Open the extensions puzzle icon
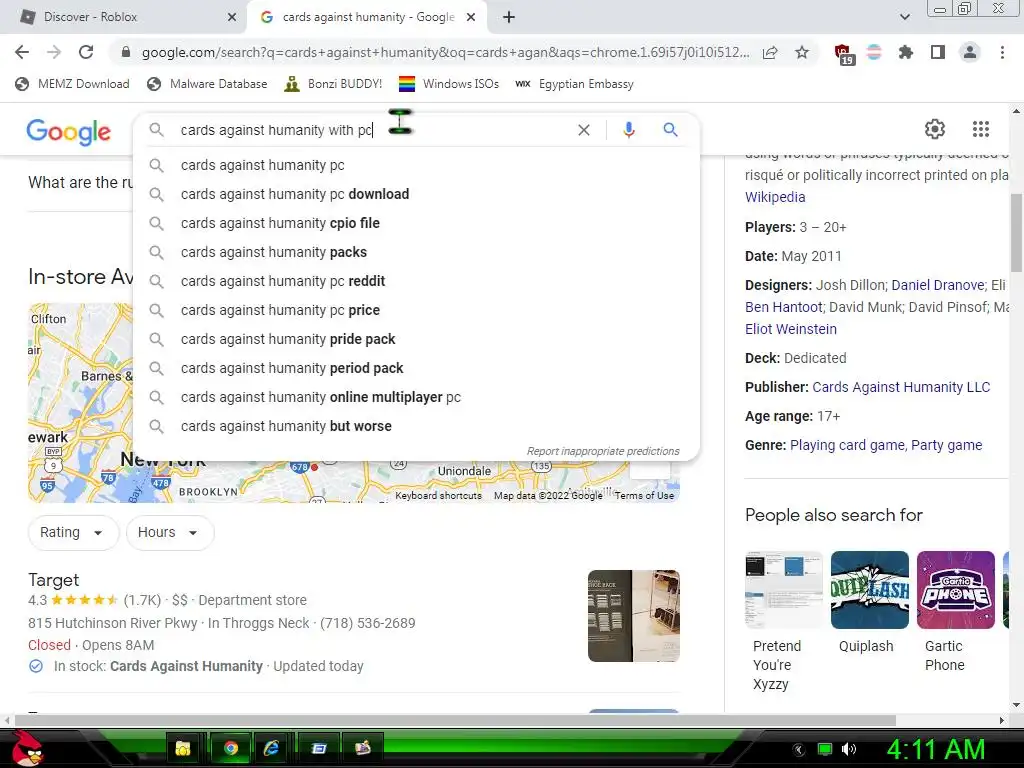 906,52
